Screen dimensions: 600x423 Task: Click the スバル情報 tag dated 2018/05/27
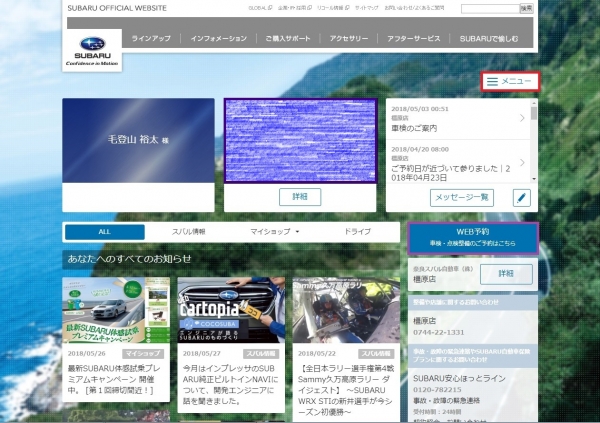tap(261, 354)
